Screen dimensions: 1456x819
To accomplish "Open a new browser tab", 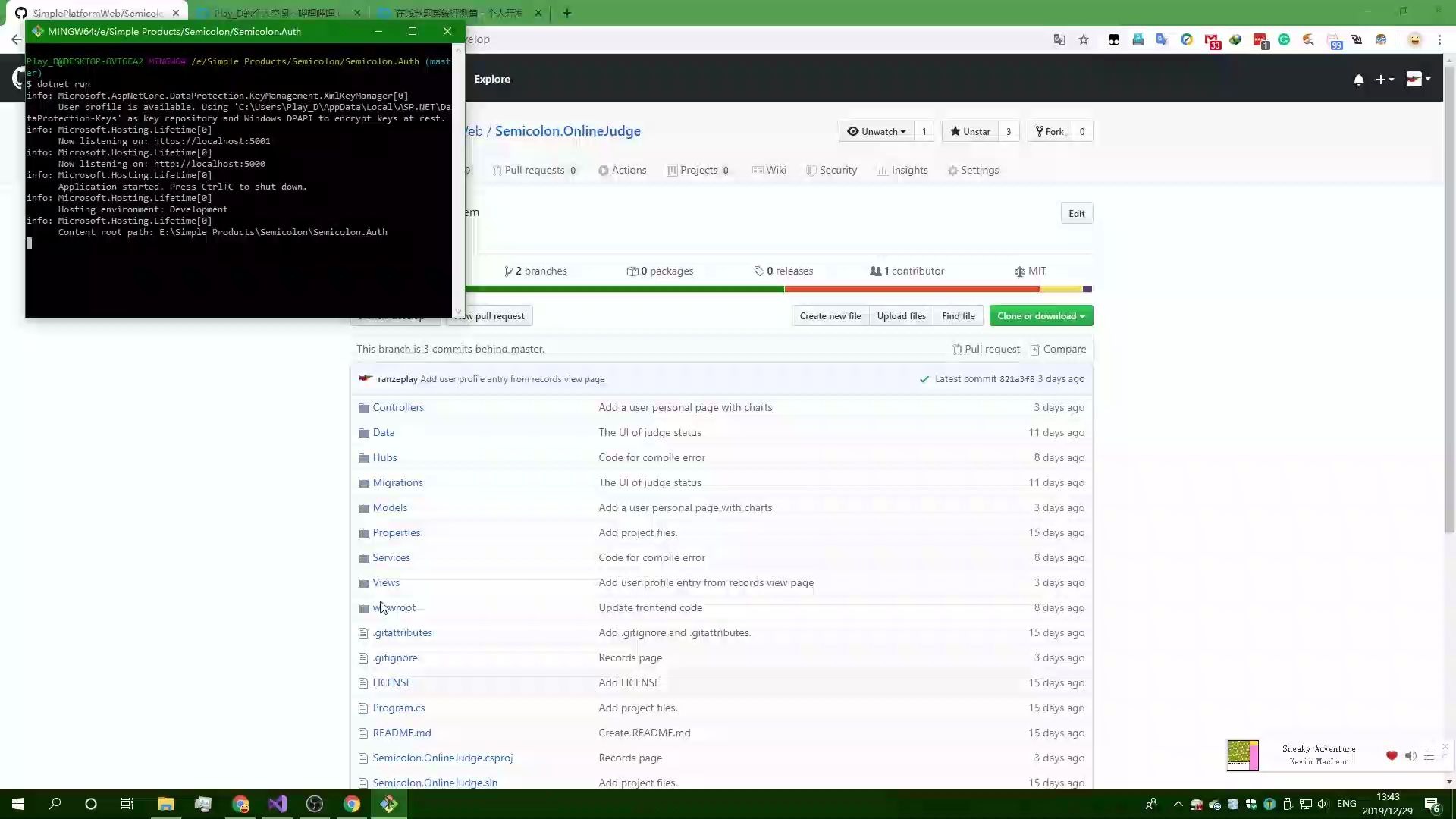I will [566, 13].
